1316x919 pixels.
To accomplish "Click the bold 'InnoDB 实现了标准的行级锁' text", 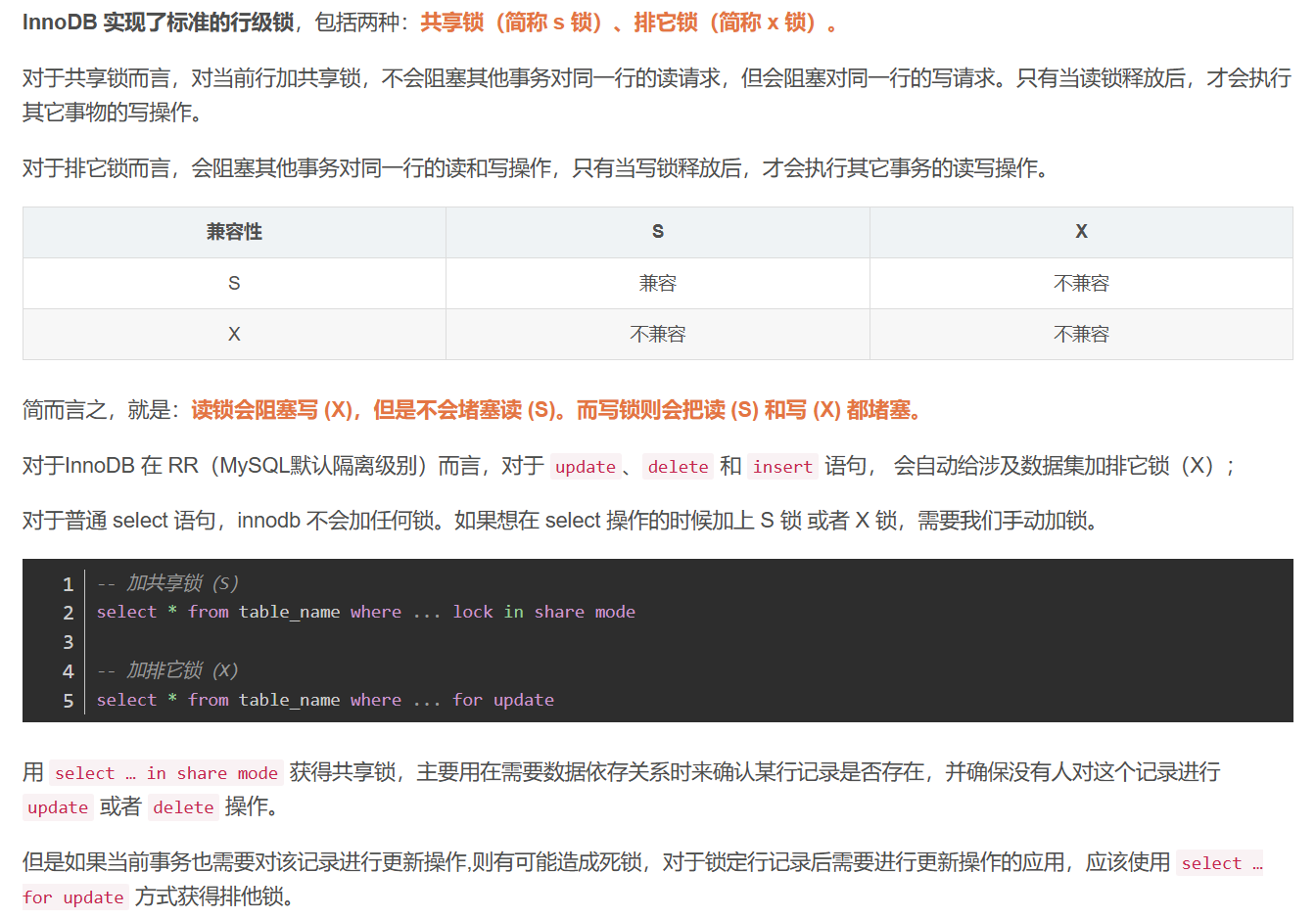I will (x=158, y=23).
